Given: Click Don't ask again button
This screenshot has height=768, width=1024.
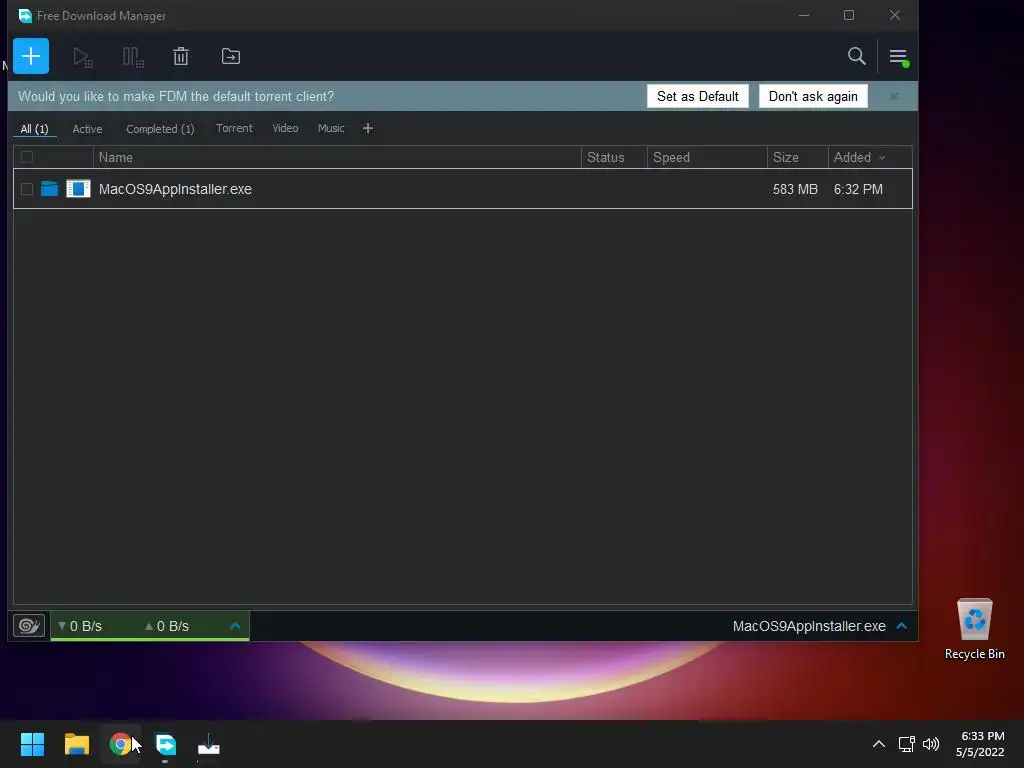Looking at the screenshot, I should point(813,96).
